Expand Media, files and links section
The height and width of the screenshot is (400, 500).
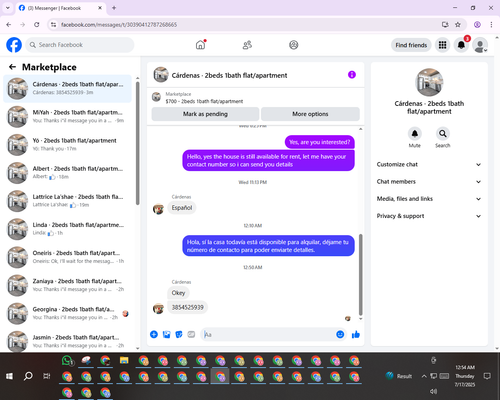coord(429,199)
